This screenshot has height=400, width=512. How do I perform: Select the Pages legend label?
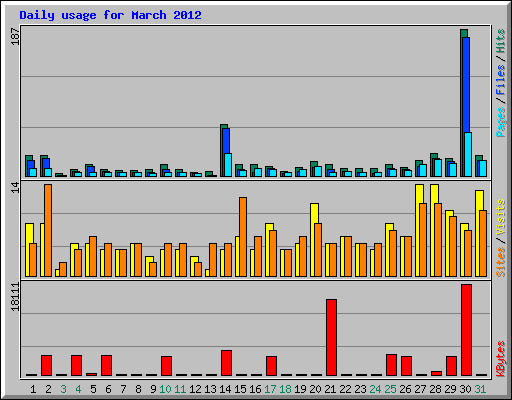[x=500, y=122]
